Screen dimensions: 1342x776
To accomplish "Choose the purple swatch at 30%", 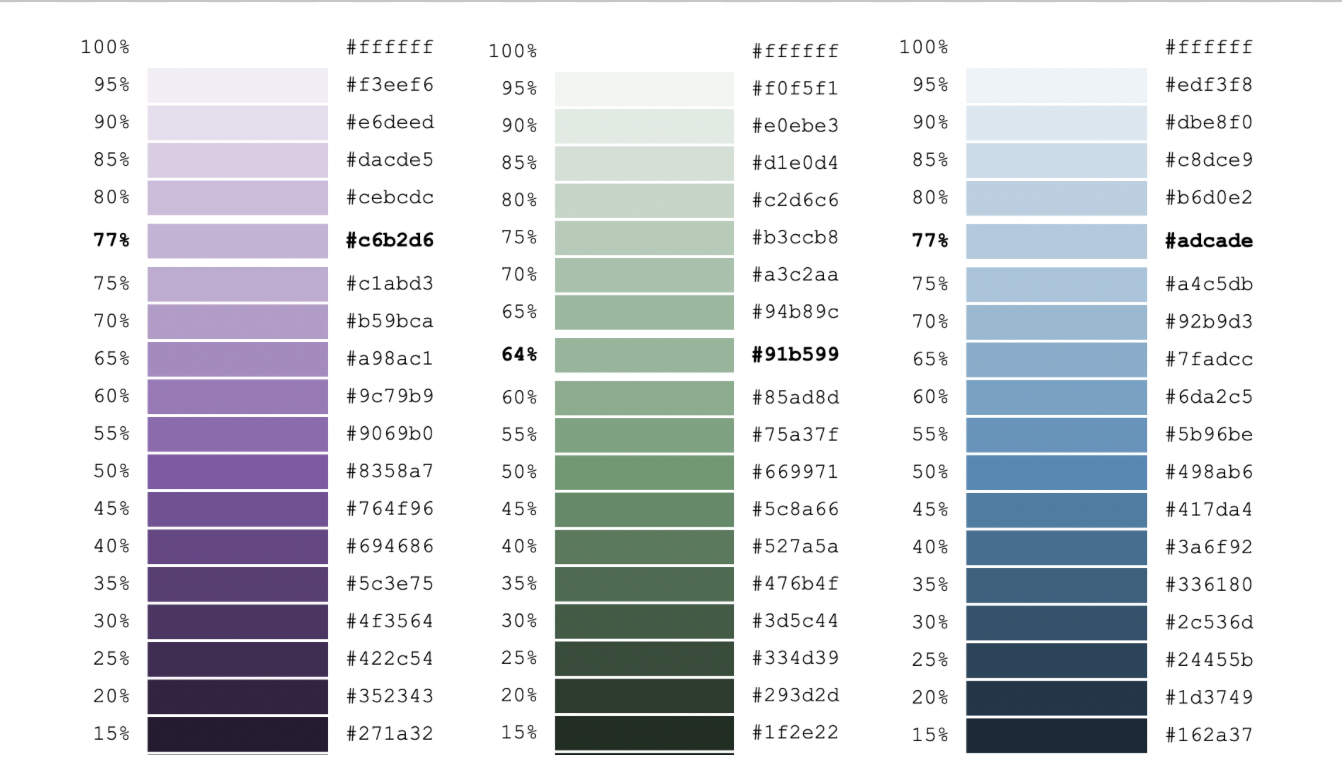I will pos(238,621).
